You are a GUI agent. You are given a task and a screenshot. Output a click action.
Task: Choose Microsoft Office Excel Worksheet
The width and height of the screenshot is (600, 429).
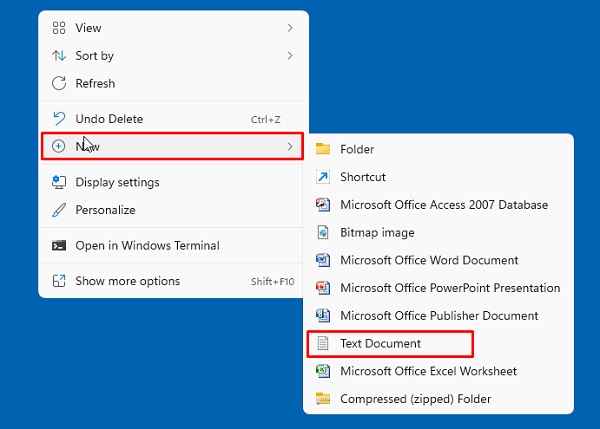coord(439,371)
